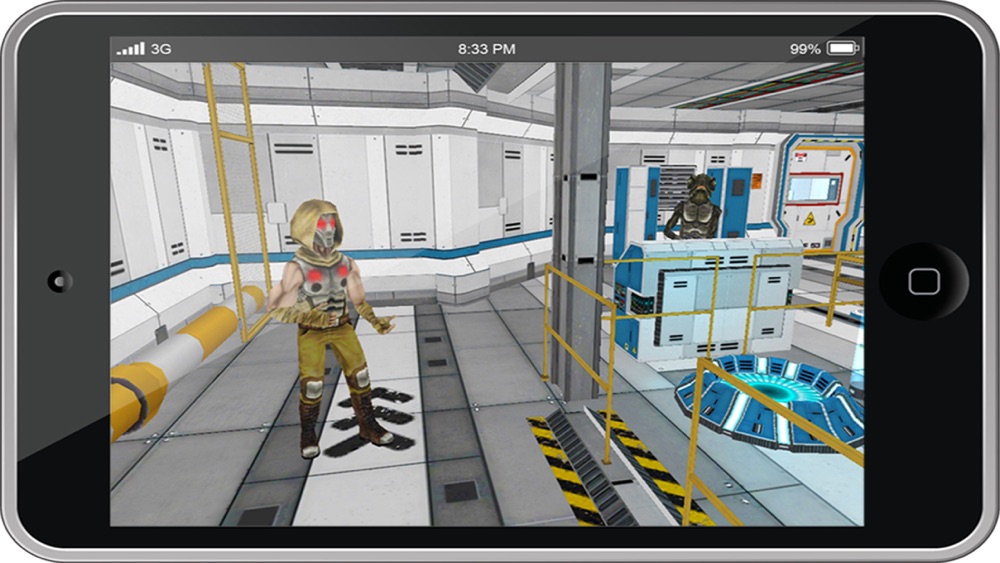Tap the cellular signal bars icon
The image size is (1000, 563).
click(x=131, y=49)
